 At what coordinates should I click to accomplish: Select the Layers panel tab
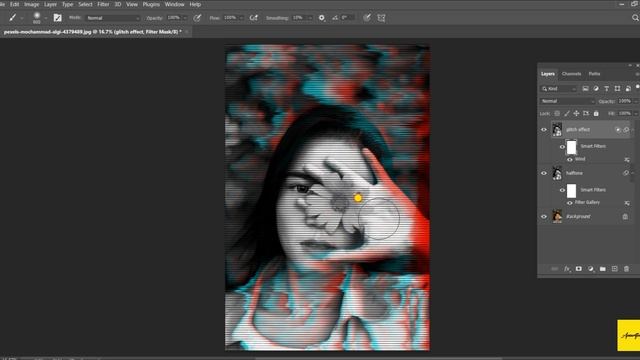tap(548, 74)
